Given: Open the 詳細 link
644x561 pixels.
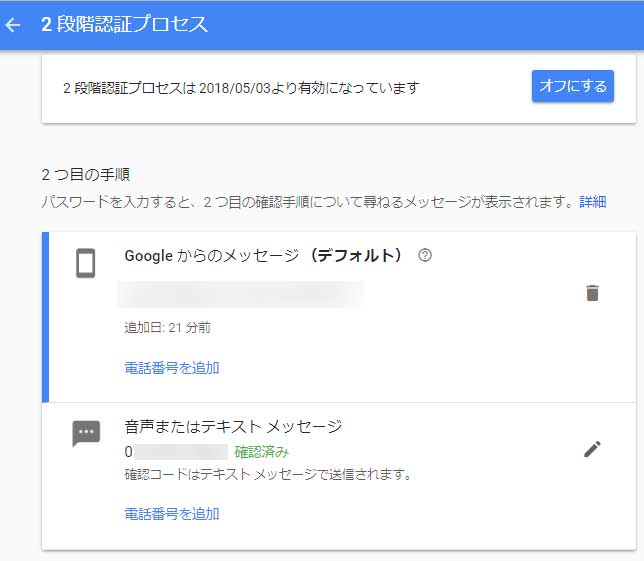Looking at the screenshot, I should point(593,202).
